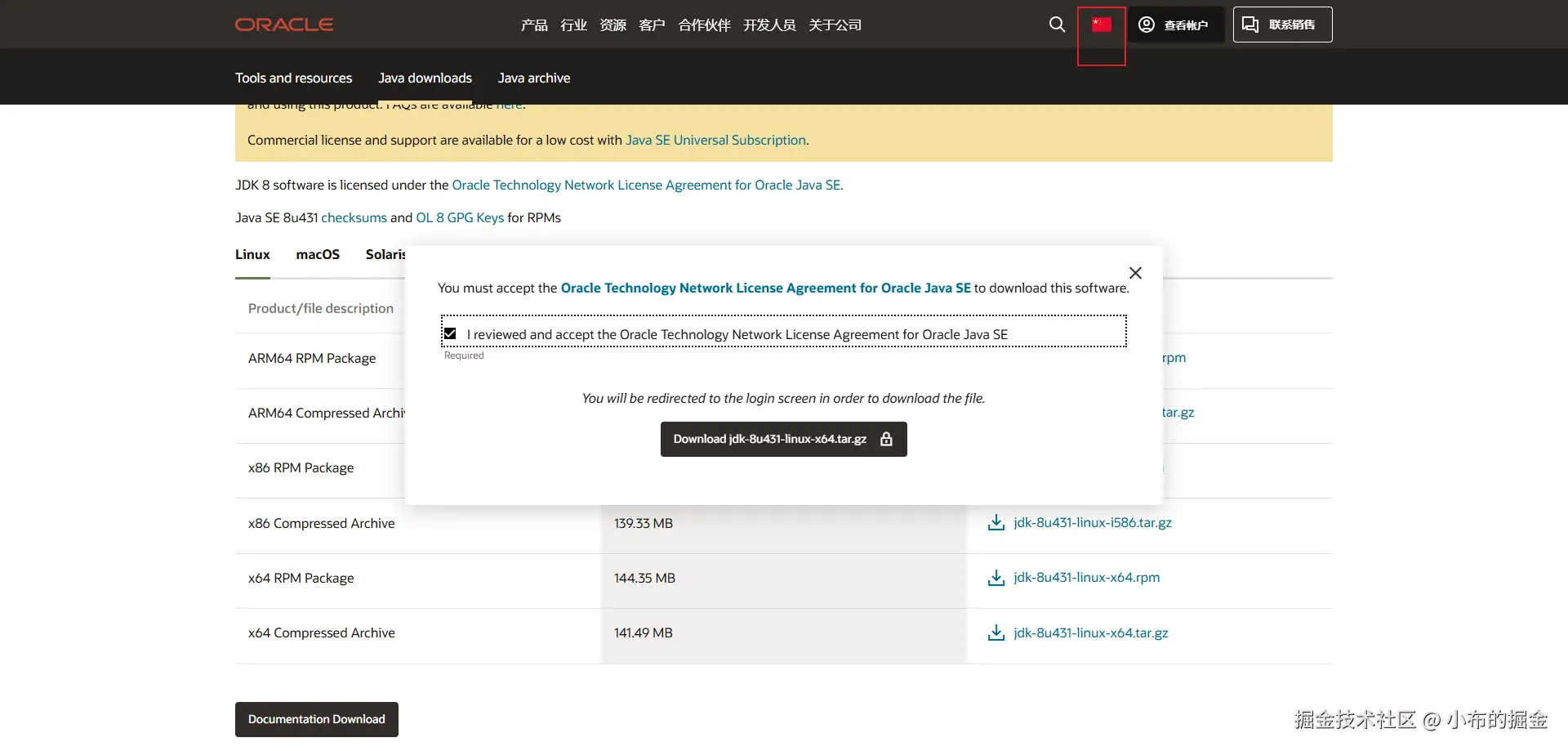Click the '141.49 MB' file size
Image resolution: width=1568 pixels, height=751 pixels.
click(644, 633)
